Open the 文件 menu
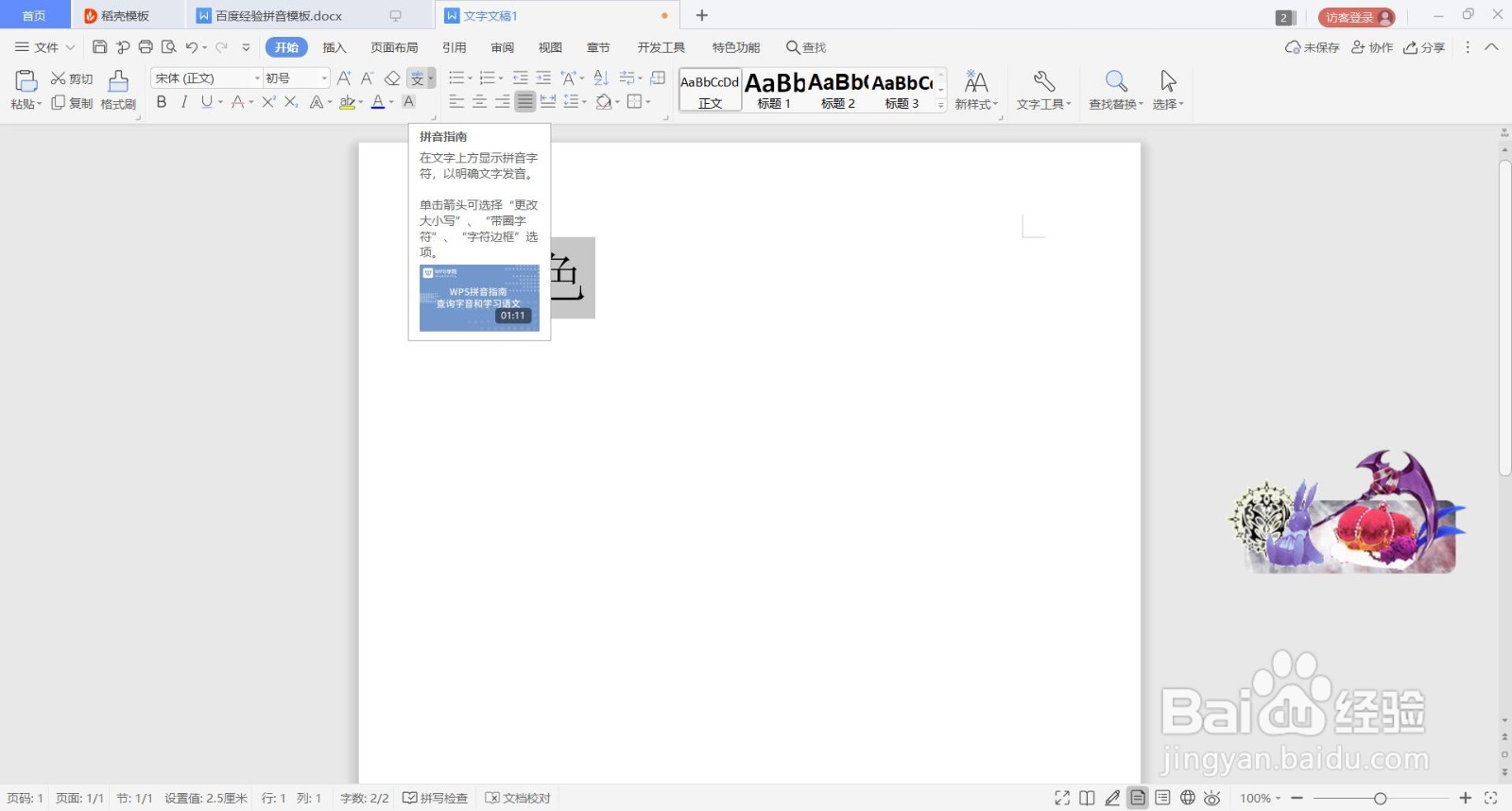The height and width of the screenshot is (811, 1512). (x=43, y=47)
